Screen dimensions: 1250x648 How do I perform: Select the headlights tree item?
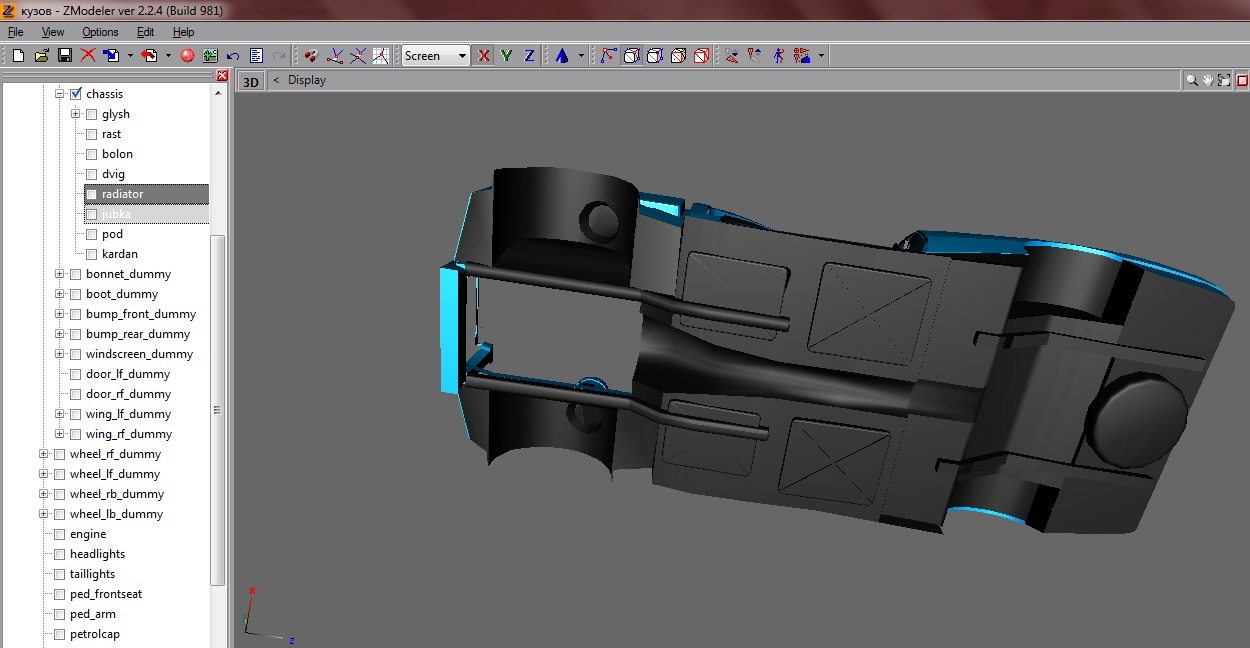pos(97,554)
